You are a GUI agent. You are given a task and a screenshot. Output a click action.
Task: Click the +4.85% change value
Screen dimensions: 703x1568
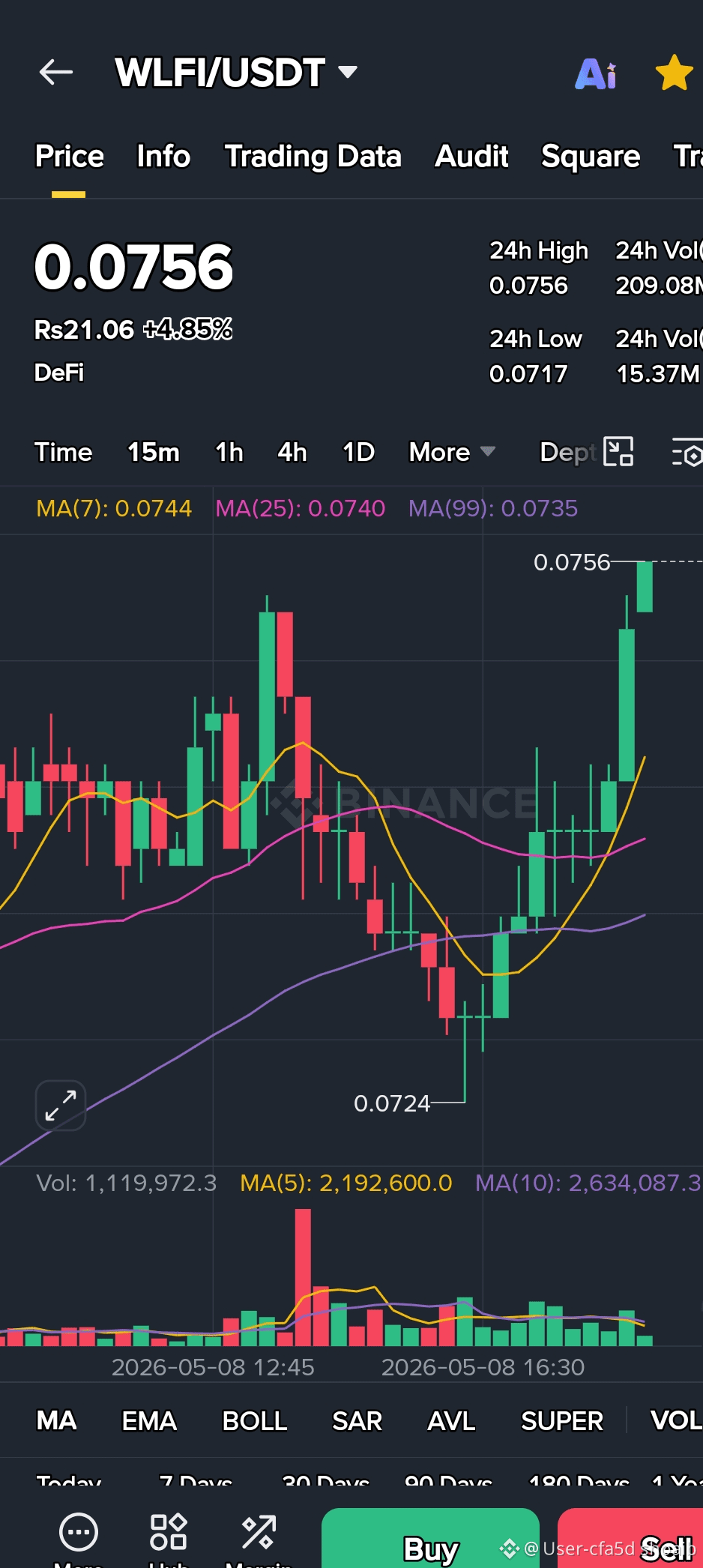[x=187, y=329]
